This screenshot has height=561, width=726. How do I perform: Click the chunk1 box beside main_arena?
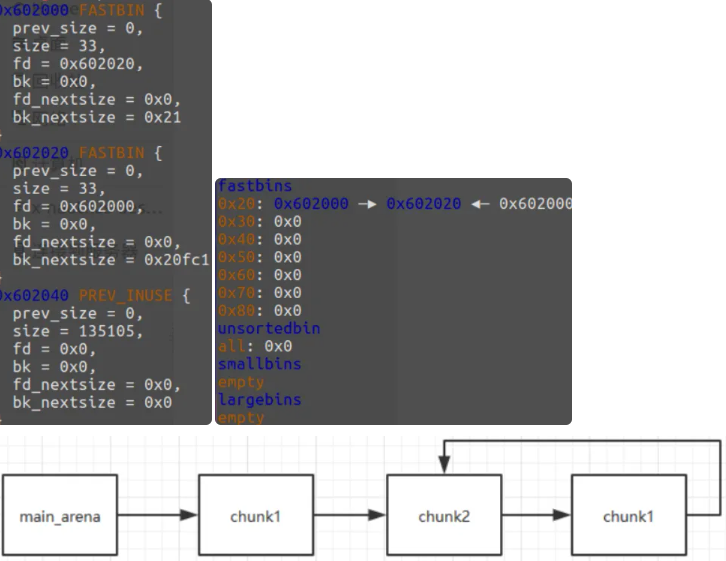coord(257,516)
